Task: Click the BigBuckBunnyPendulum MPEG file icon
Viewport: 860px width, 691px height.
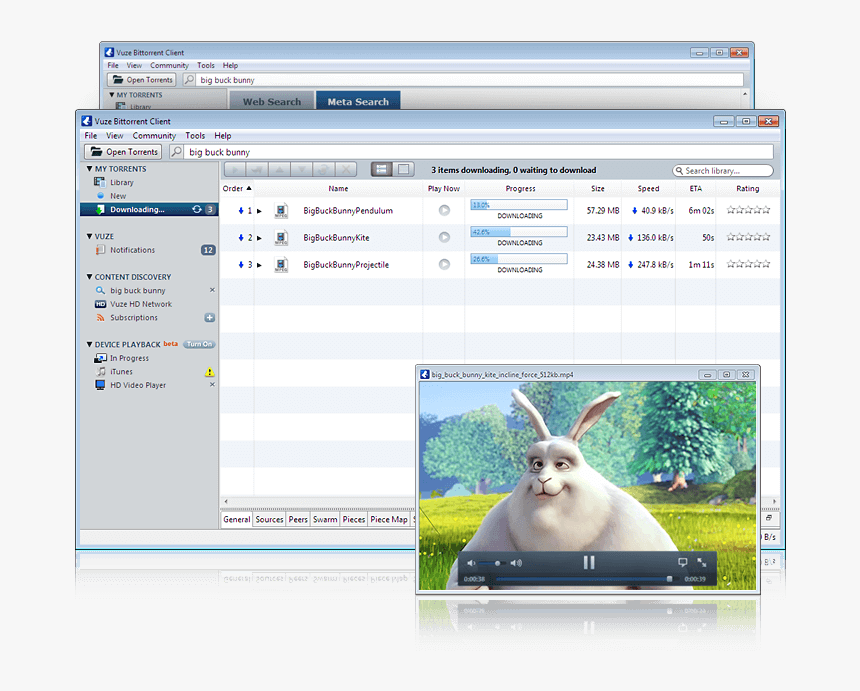Action: [x=281, y=211]
